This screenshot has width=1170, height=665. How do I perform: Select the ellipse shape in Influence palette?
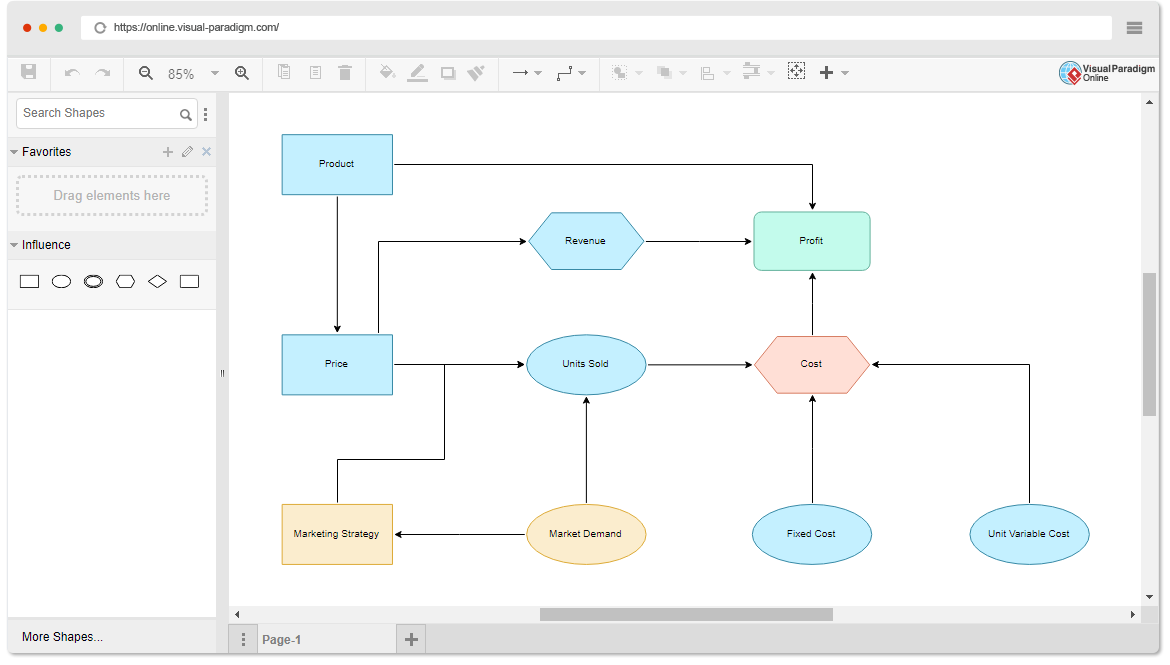[61, 281]
